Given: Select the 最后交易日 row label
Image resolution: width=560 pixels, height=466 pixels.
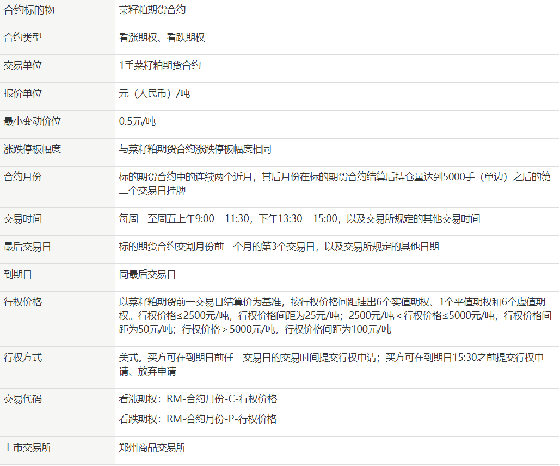Looking at the screenshot, I should [x=27, y=246].
